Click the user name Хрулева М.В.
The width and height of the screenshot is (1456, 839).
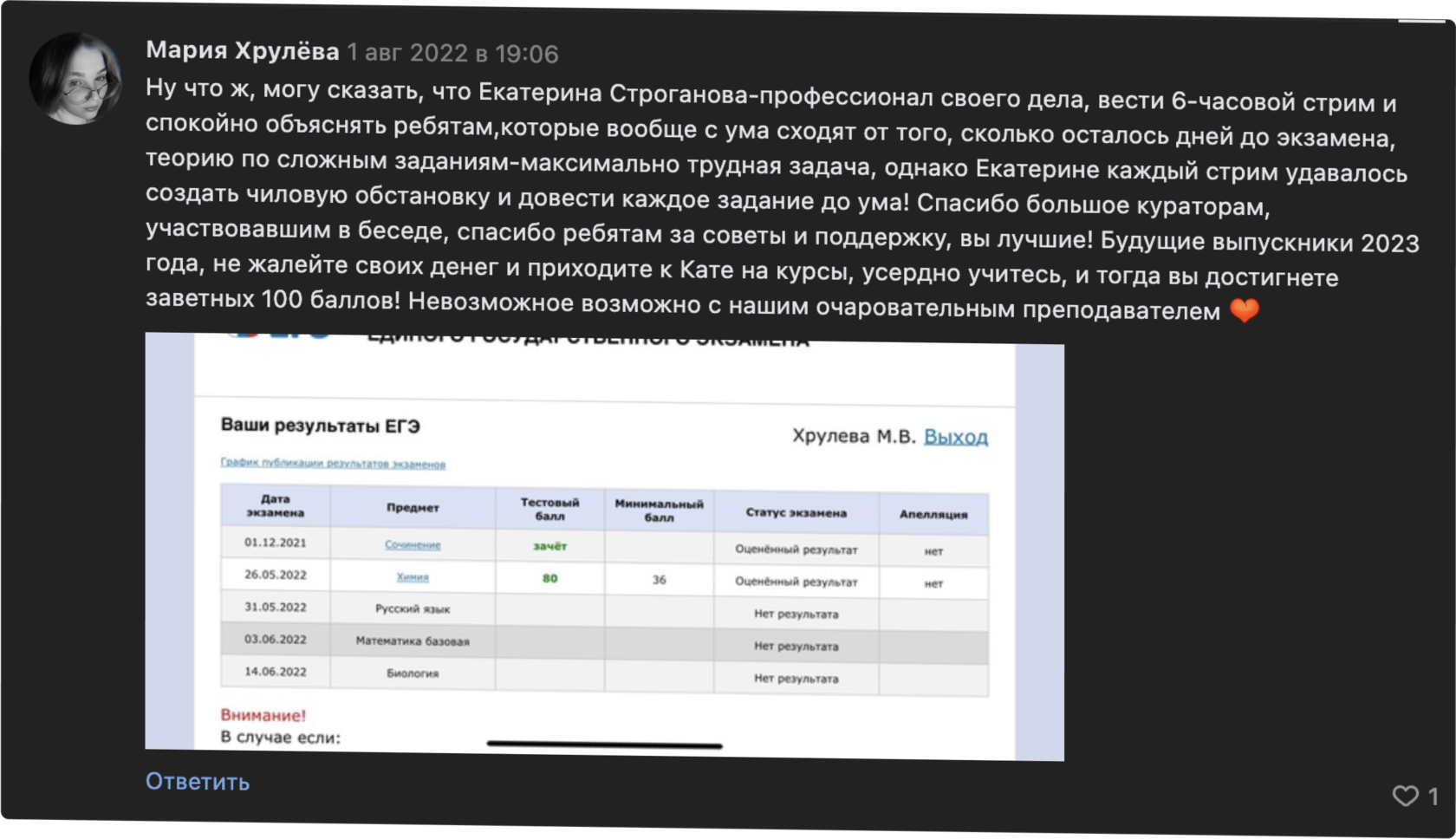tap(854, 435)
